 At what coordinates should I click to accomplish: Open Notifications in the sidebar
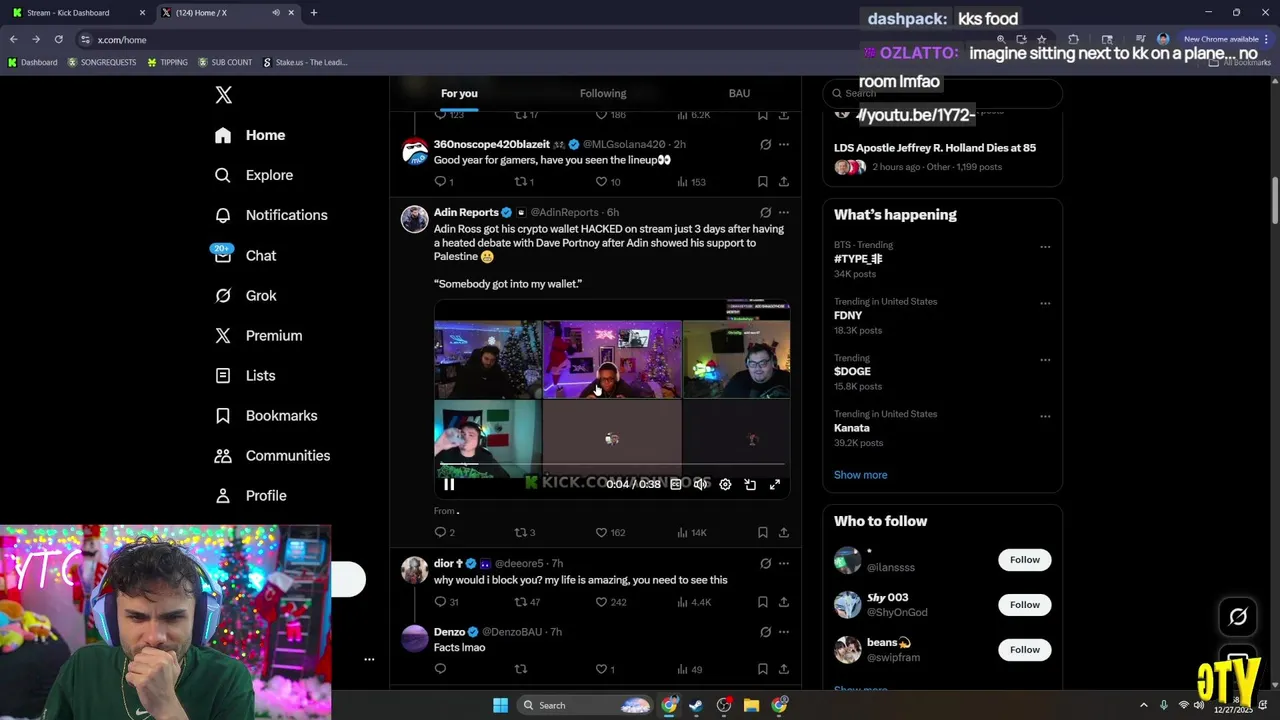(271, 215)
